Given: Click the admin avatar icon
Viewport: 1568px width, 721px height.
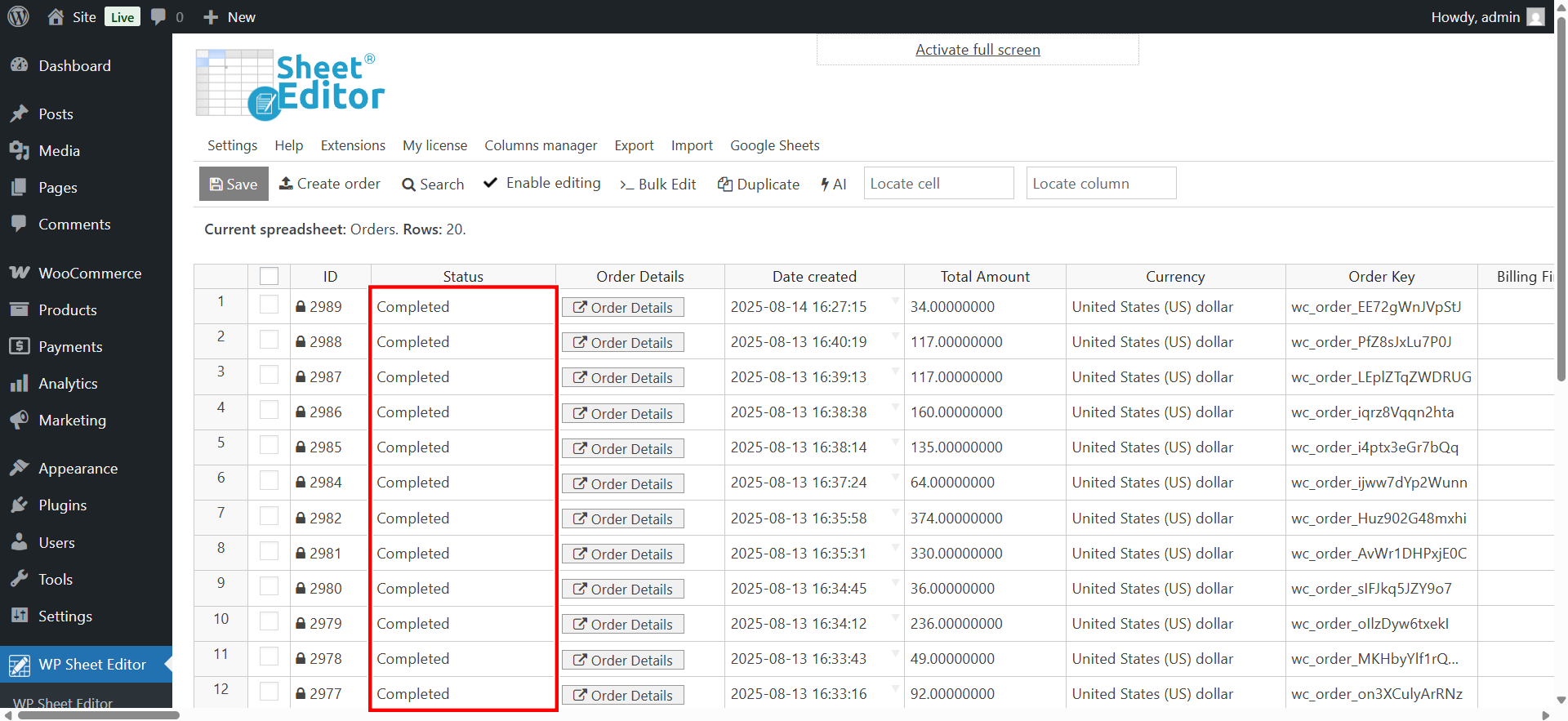Looking at the screenshot, I should (x=1535, y=16).
